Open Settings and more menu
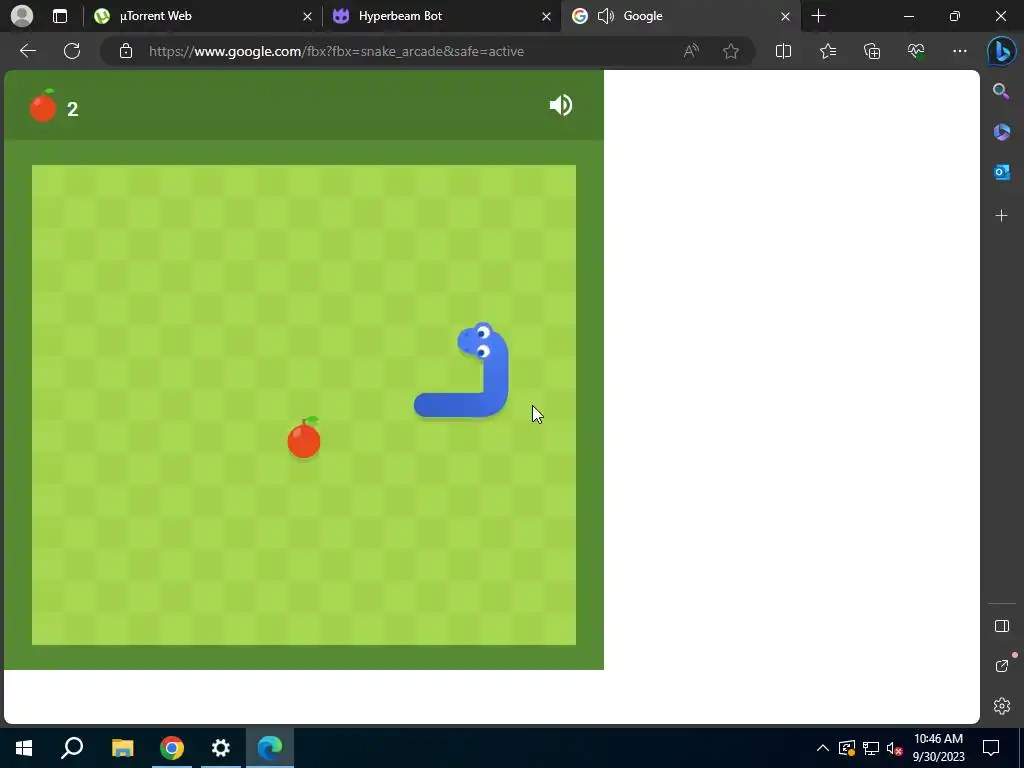The width and height of the screenshot is (1024, 768). pyautogui.click(x=959, y=51)
